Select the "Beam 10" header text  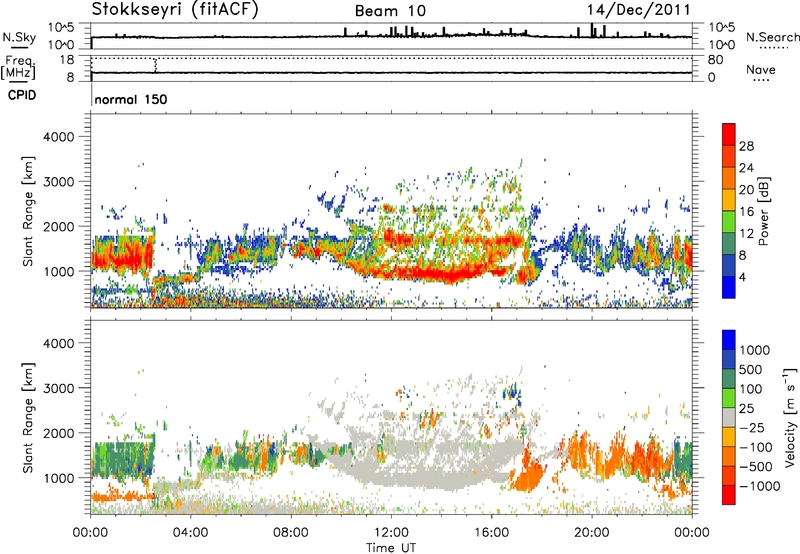(390, 11)
